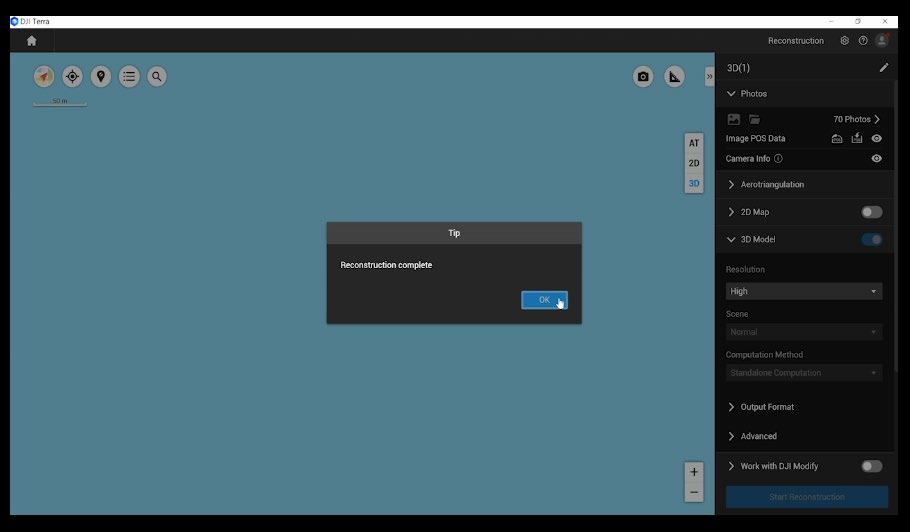Screen dimensions: 910x532
Task: Open the settings gear icon
Action: pyautogui.click(x=845, y=41)
